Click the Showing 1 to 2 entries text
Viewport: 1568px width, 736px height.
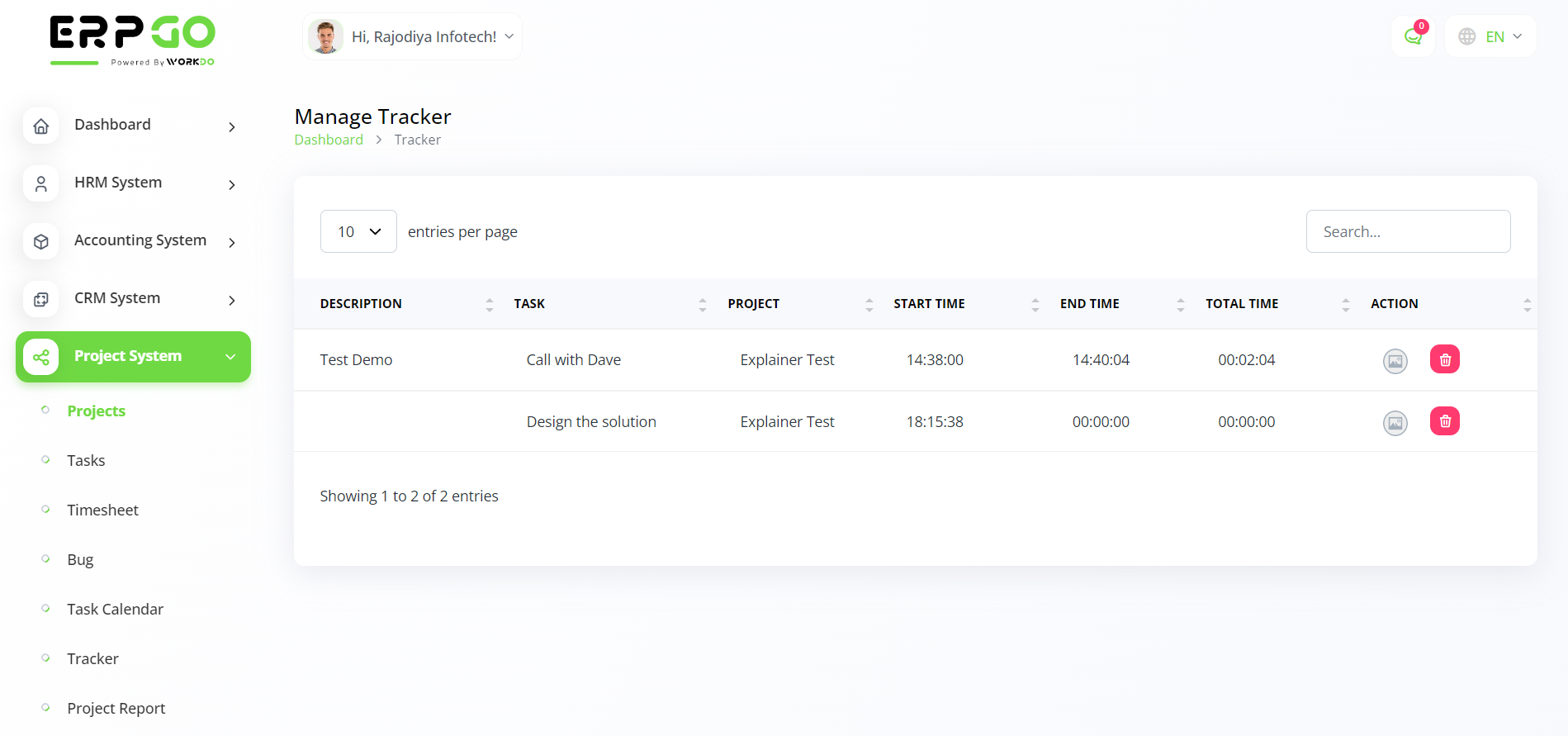(x=409, y=496)
